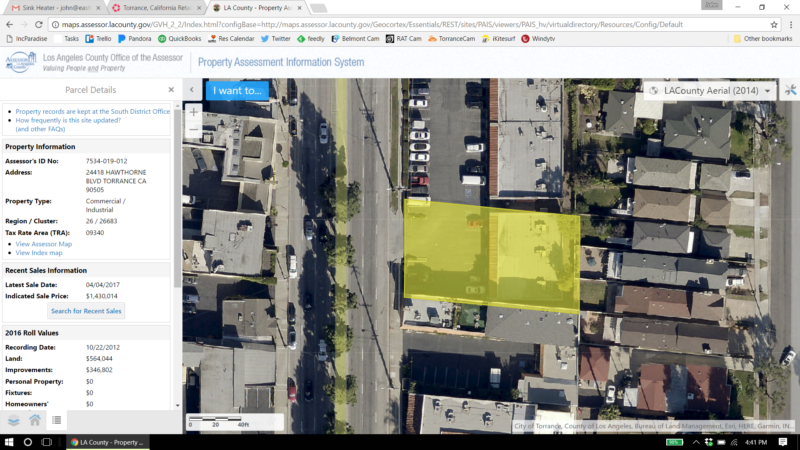Open Belmont Cam bookmark

pos(355,39)
